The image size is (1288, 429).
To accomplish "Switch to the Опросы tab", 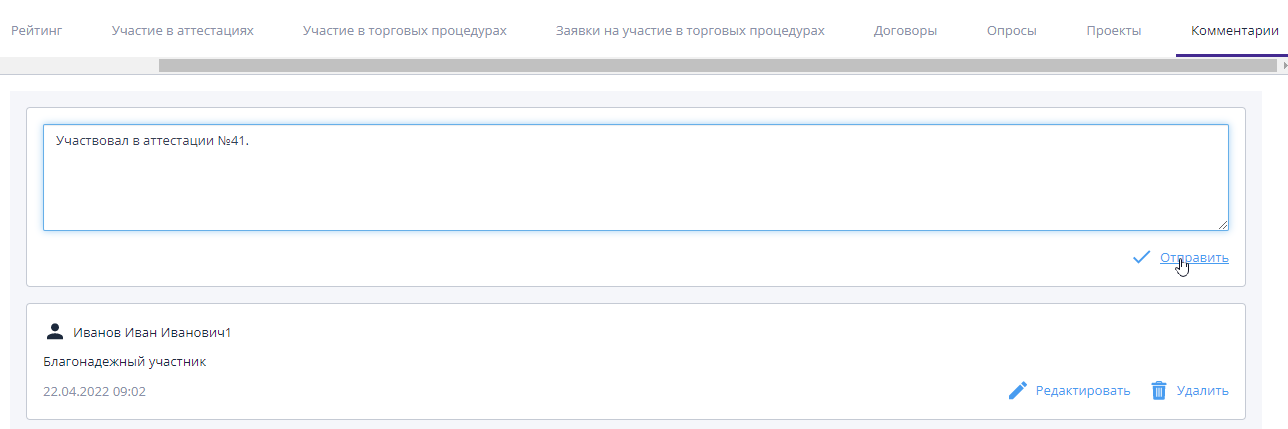I will (x=1011, y=31).
